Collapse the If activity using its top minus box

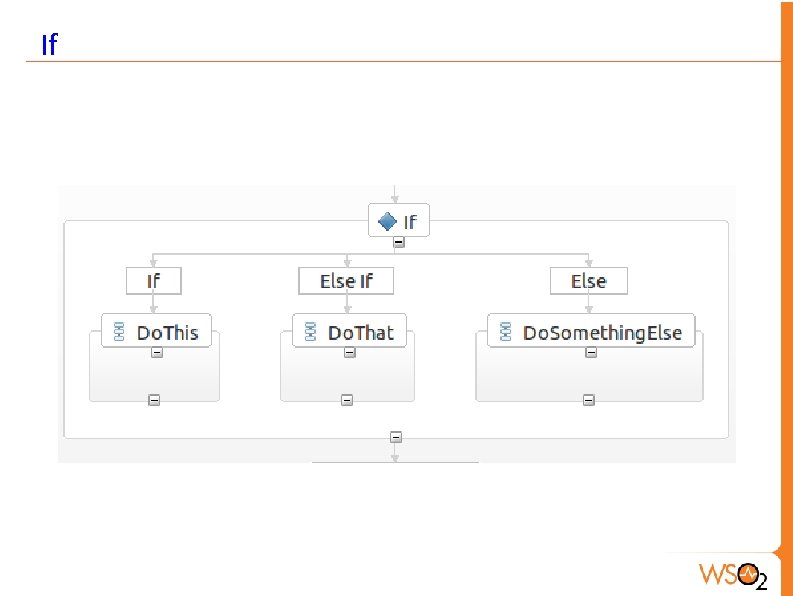[398, 242]
